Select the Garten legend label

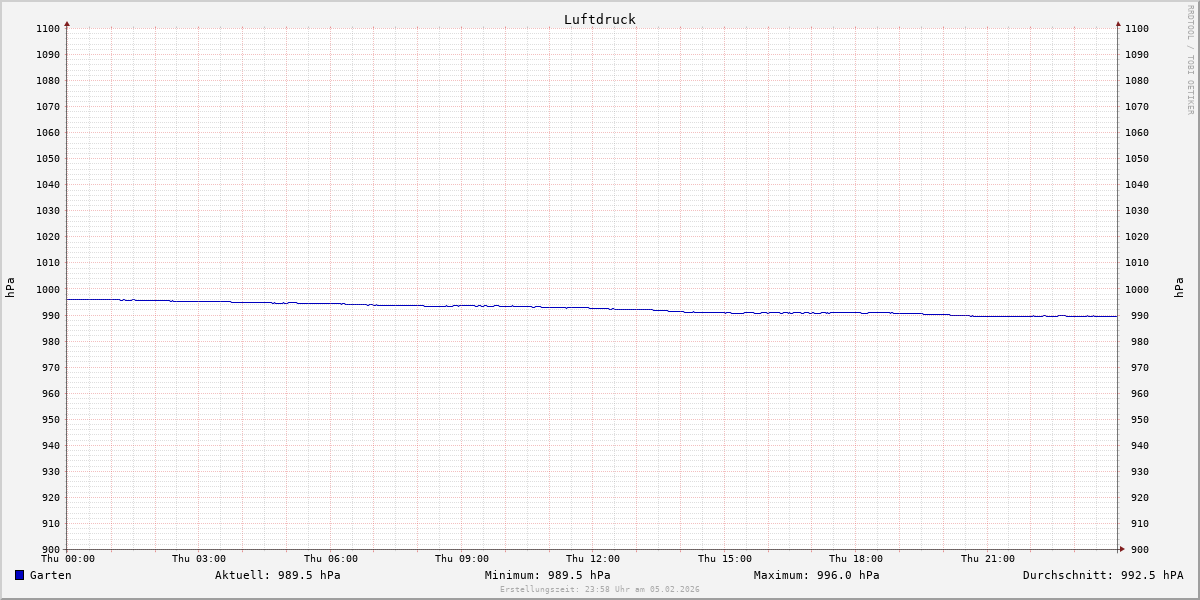tap(50, 575)
